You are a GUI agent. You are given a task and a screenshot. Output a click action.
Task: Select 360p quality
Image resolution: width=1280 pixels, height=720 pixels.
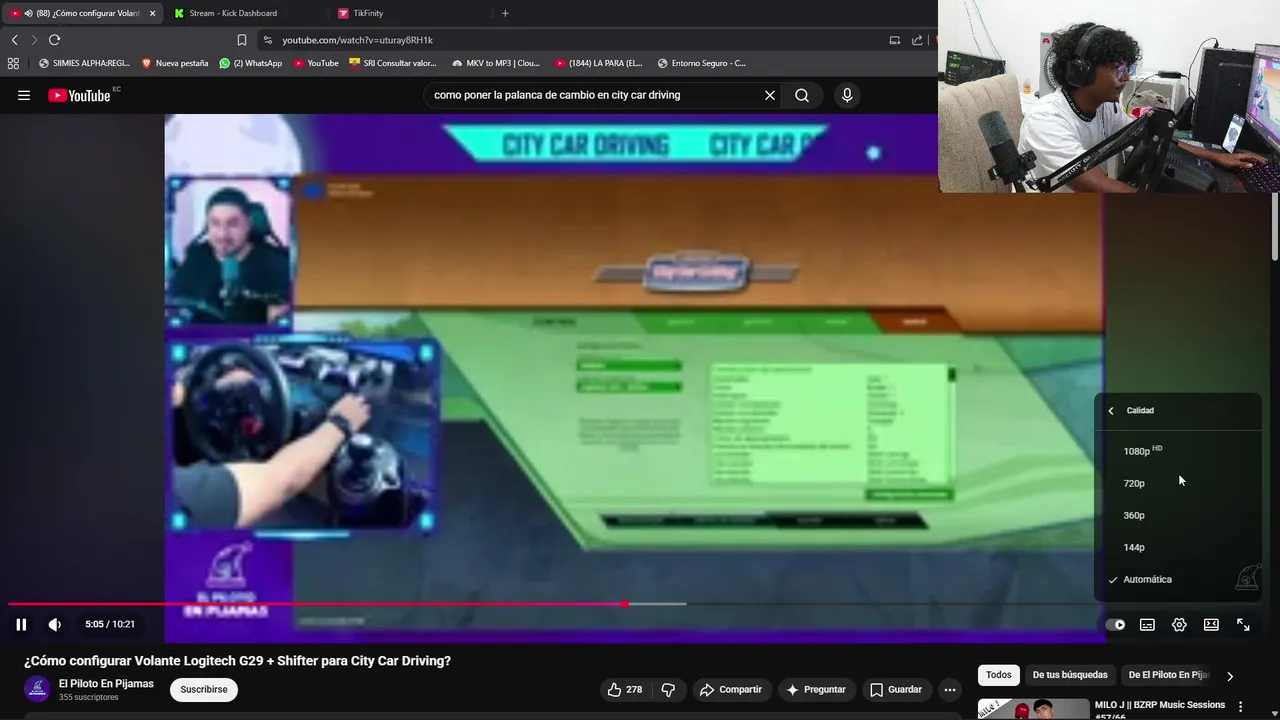pyautogui.click(x=1178, y=515)
